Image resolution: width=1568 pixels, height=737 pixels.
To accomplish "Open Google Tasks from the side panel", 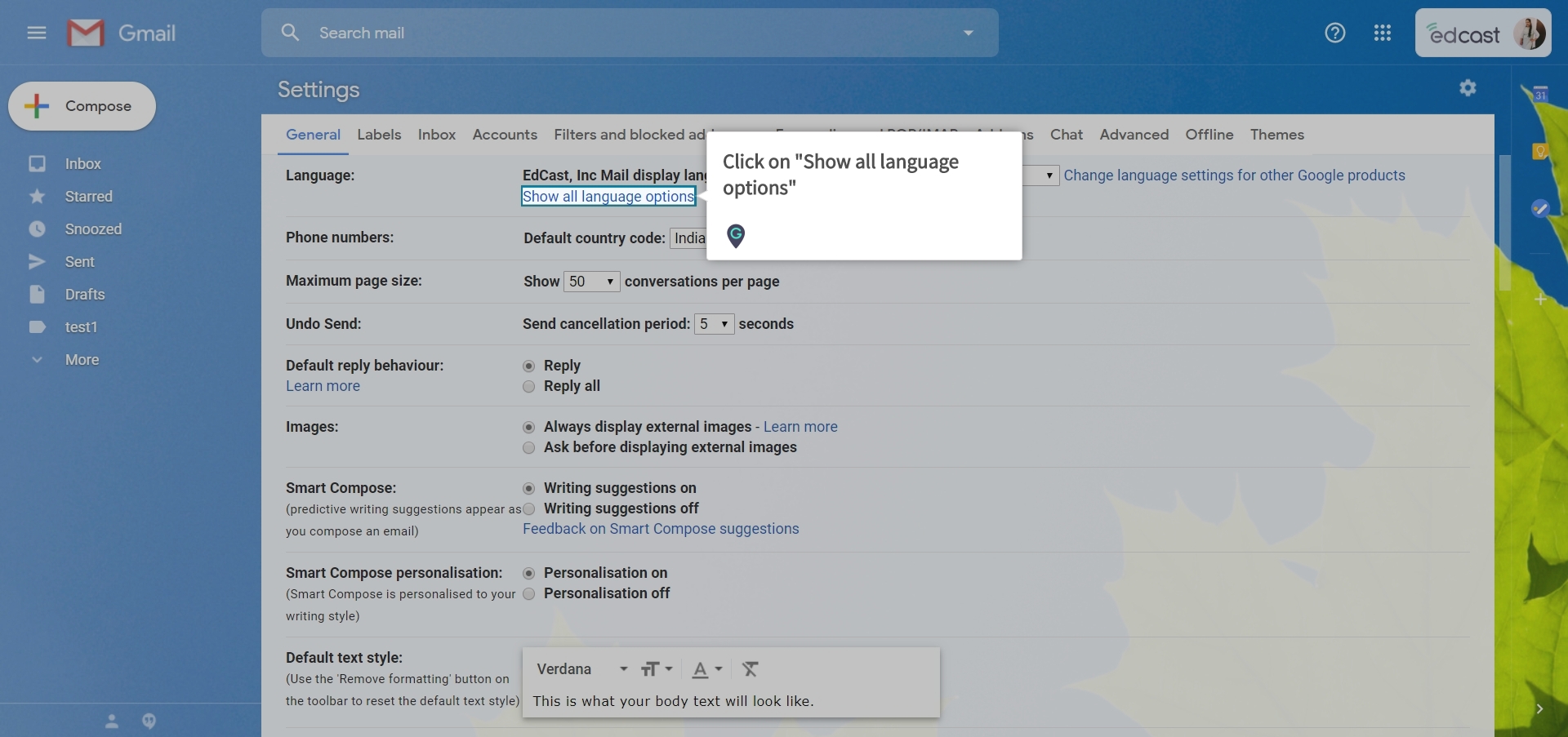I will 1540,208.
